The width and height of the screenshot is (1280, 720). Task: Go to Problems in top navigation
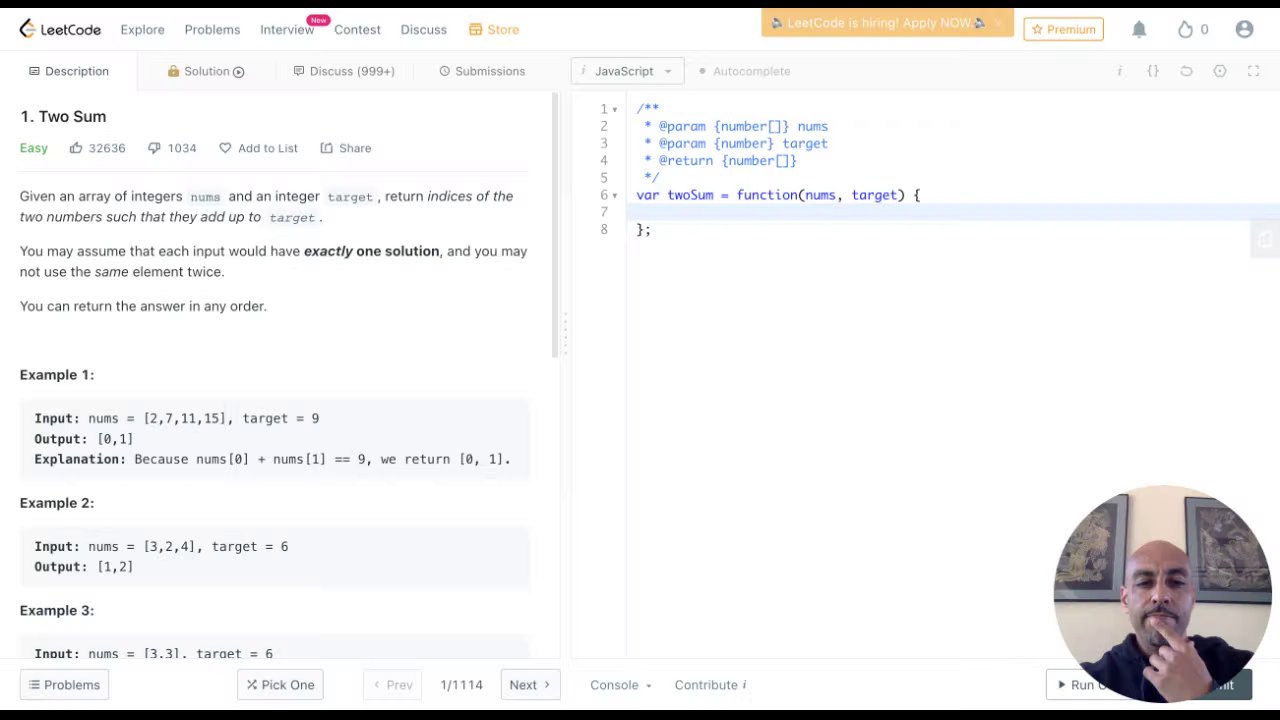tap(212, 30)
